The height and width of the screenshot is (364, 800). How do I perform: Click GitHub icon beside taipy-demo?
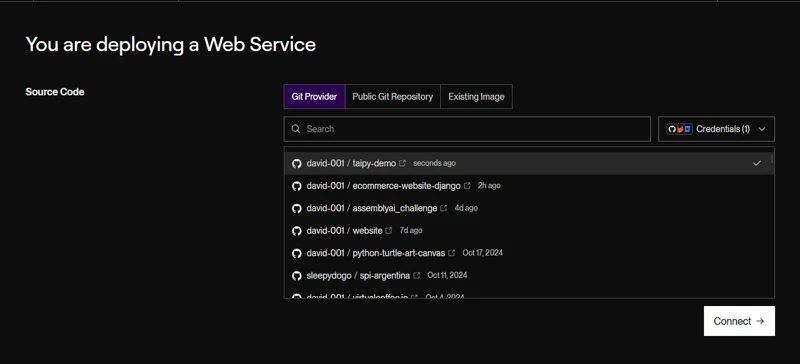click(296, 163)
